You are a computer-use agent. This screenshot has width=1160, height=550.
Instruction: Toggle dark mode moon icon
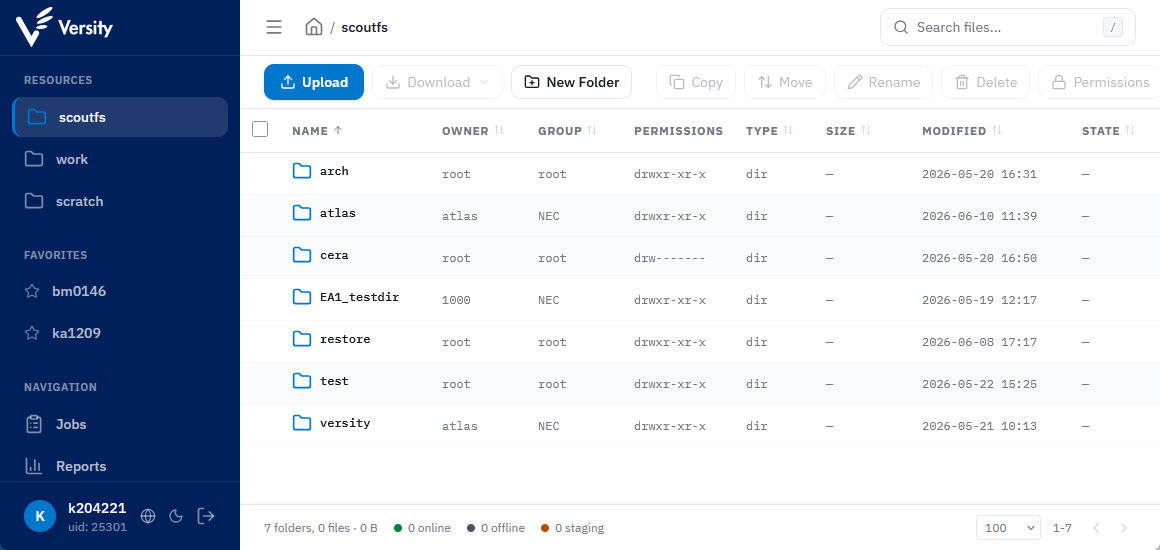(176, 516)
